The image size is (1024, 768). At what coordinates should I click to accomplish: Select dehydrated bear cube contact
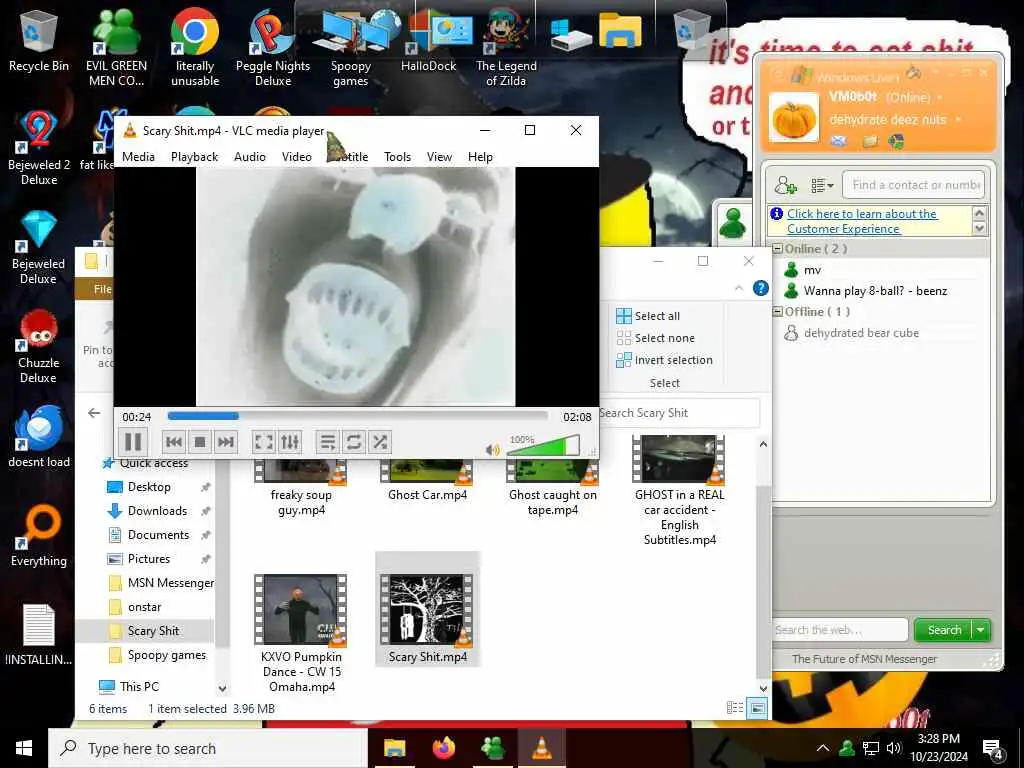coord(851,333)
